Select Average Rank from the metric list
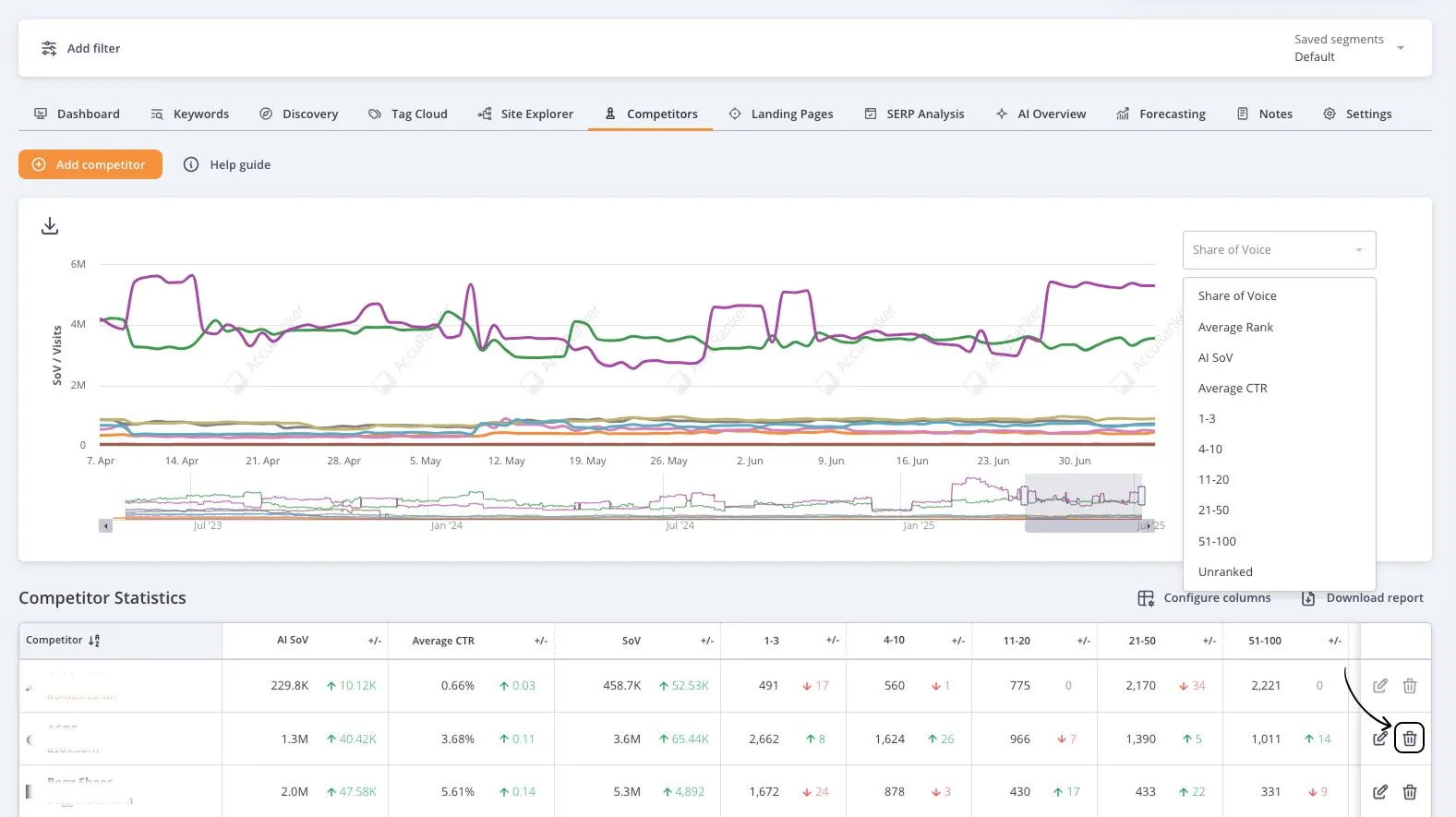 click(1235, 327)
